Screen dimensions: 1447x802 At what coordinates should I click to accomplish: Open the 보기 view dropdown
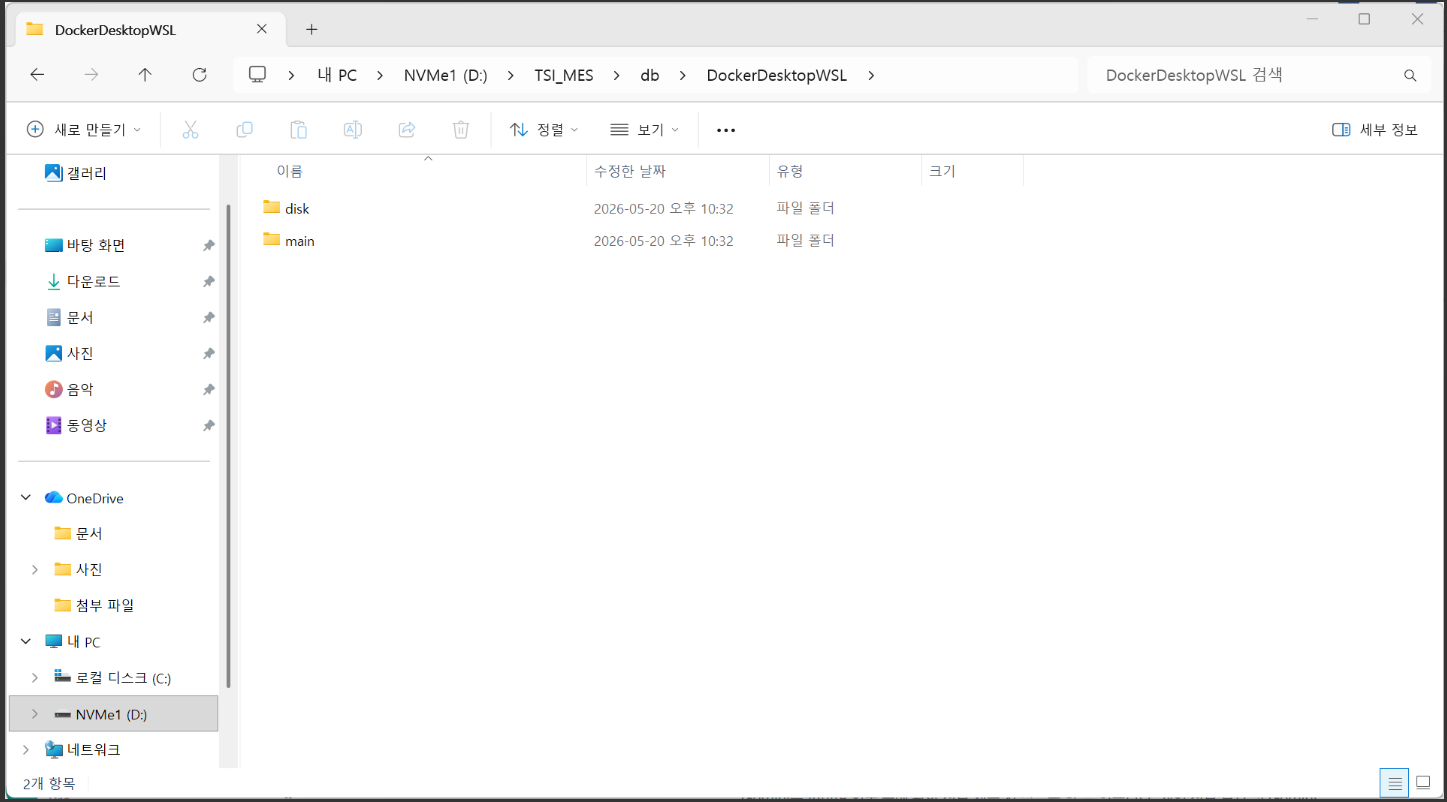click(x=644, y=130)
